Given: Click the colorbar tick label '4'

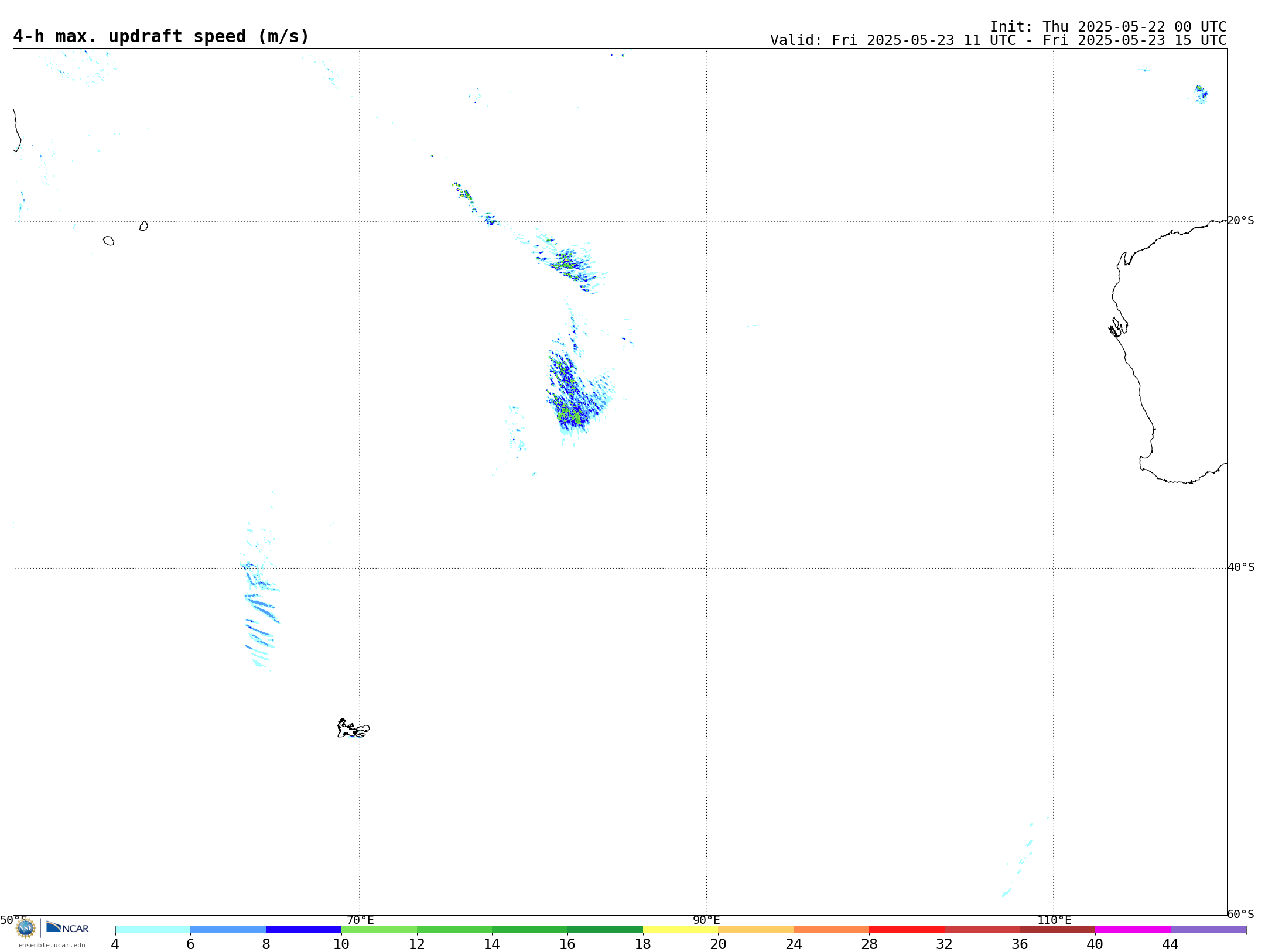Looking at the screenshot, I should point(115,944).
